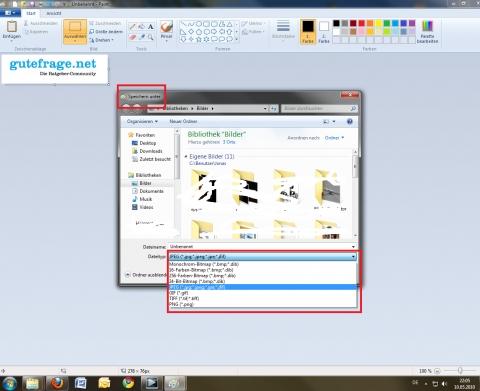Open Palette bearbeiten color editor

427,32
